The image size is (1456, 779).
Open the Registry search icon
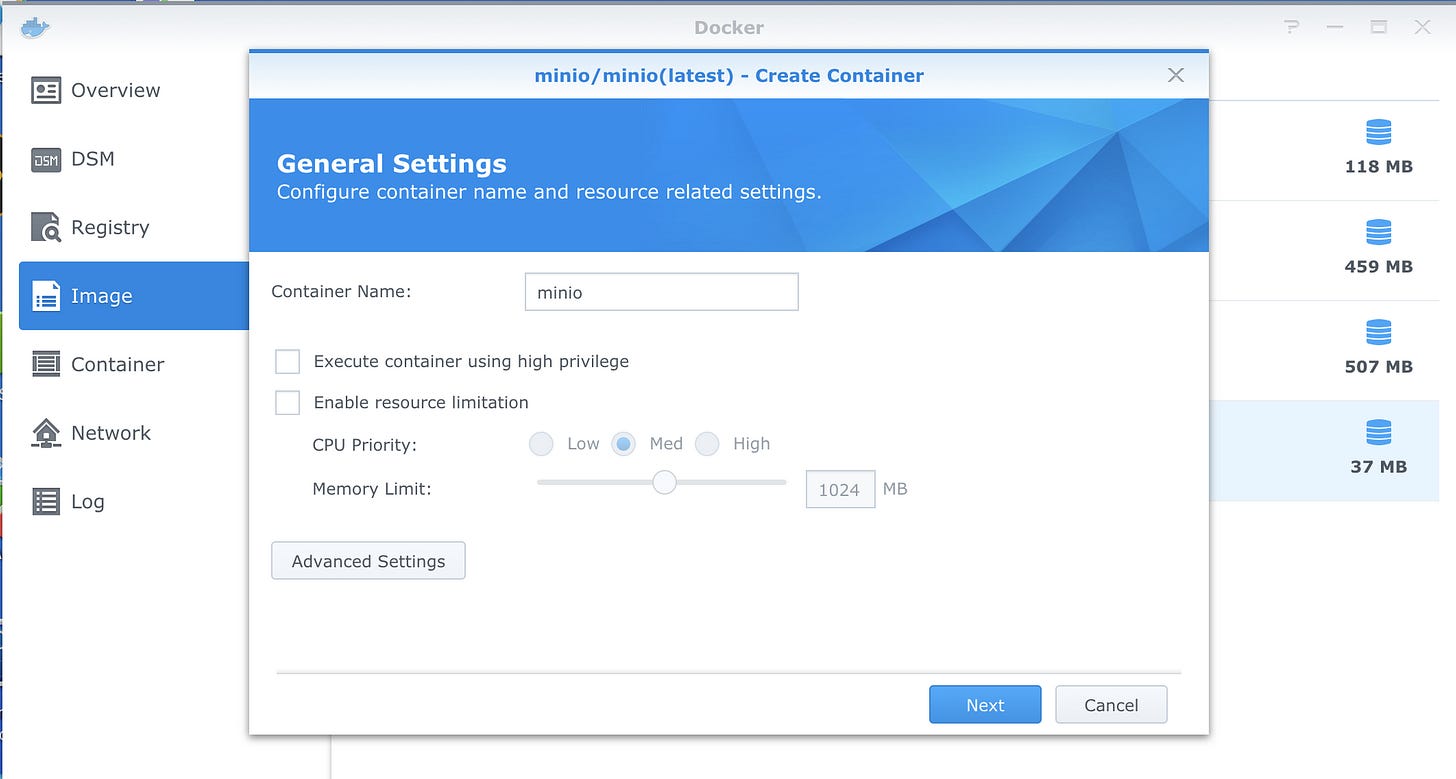tap(46, 227)
